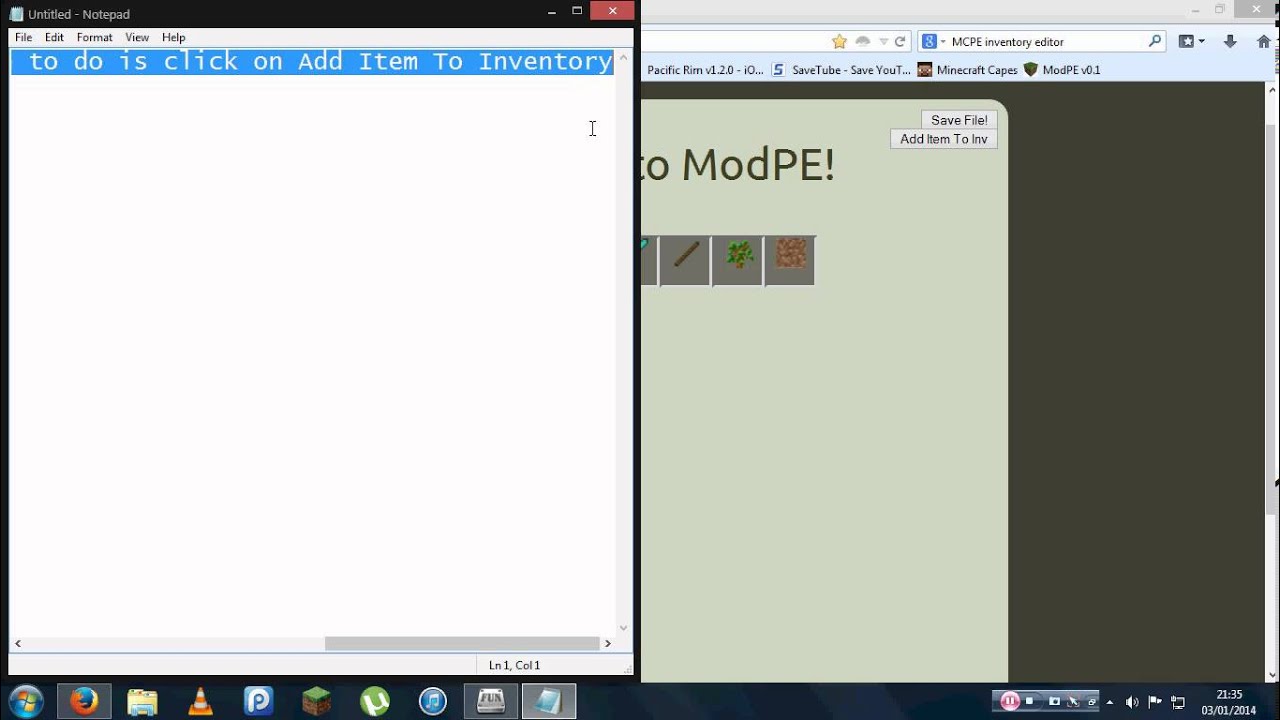Open the URL history dropdown arrow
Viewport: 1280px width, 720px height.
coord(883,42)
